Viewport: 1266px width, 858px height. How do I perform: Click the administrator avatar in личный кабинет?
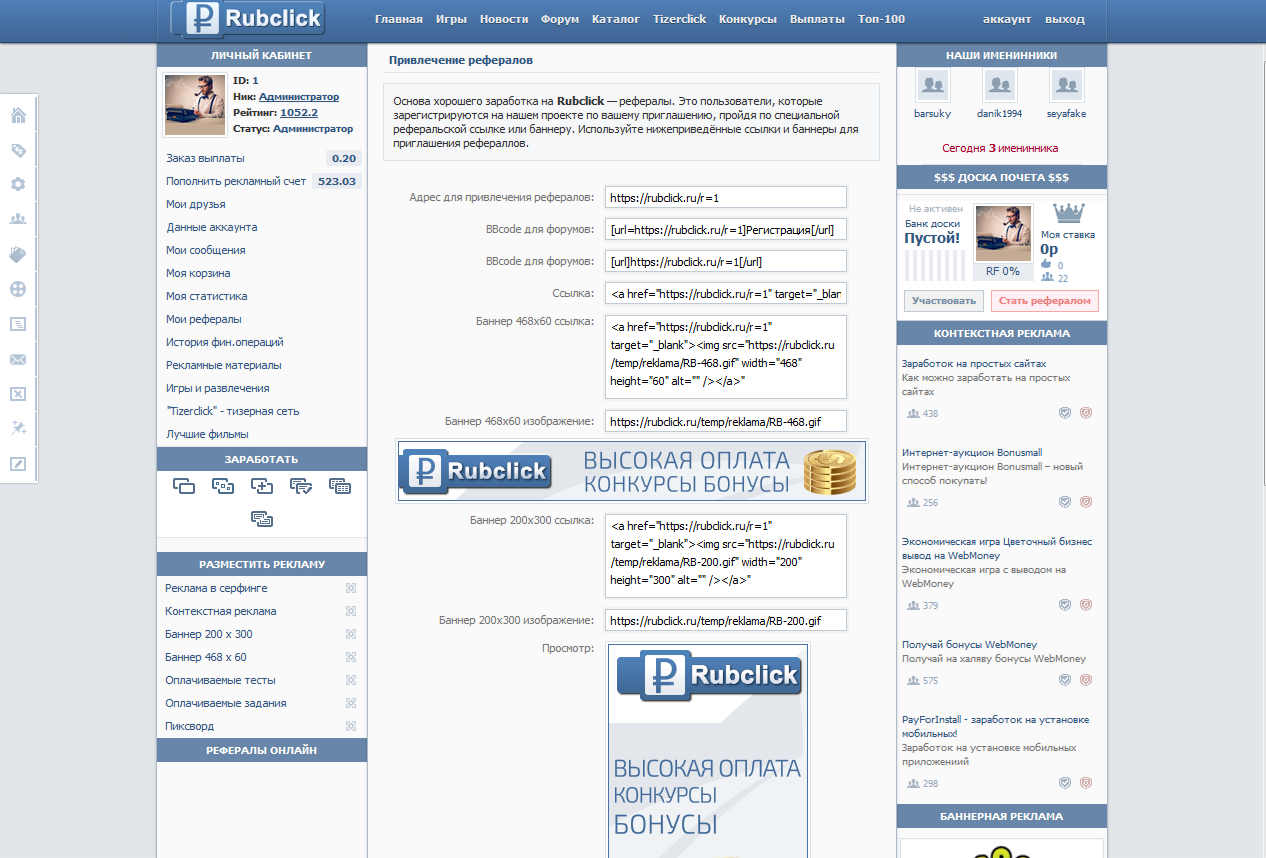195,105
